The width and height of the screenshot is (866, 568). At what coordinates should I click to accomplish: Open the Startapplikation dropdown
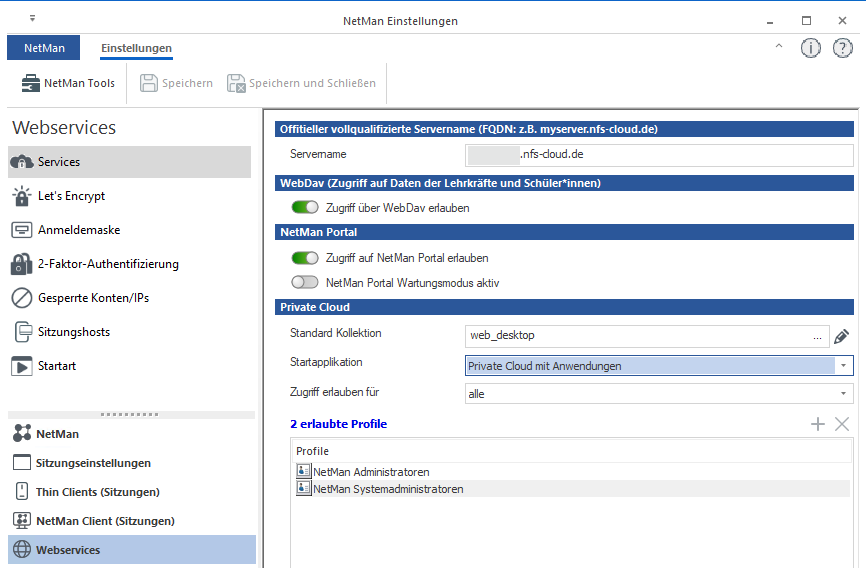pyautogui.click(x=844, y=366)
